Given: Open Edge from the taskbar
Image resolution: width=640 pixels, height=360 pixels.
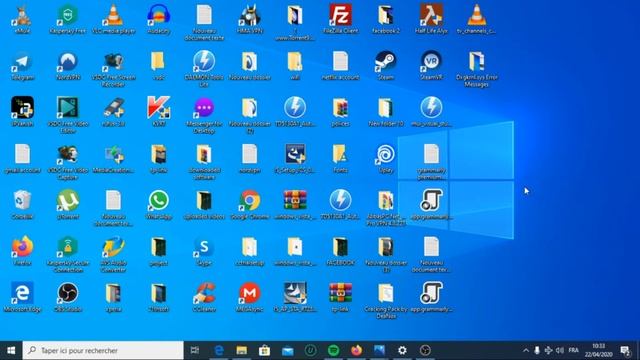Looking at the screenshot, I should (x=219, y=350).
